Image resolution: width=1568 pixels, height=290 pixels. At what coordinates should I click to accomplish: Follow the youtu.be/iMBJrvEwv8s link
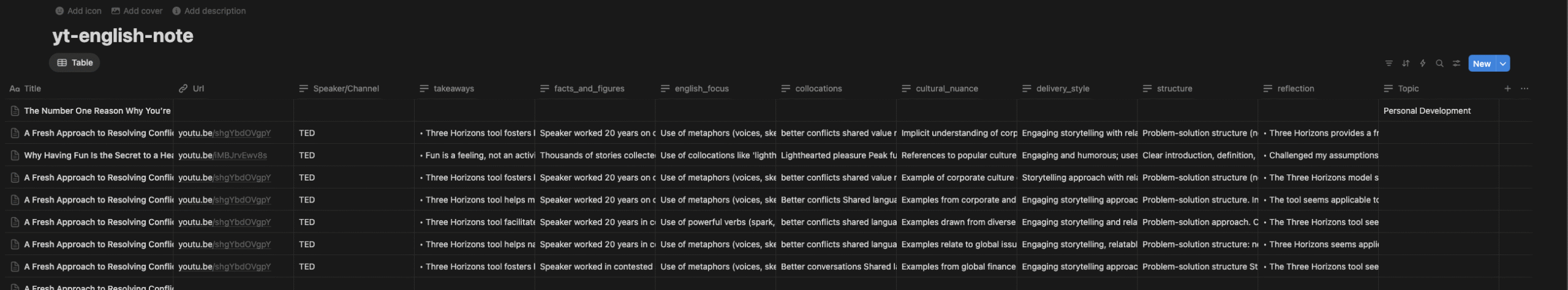(222, 155)
